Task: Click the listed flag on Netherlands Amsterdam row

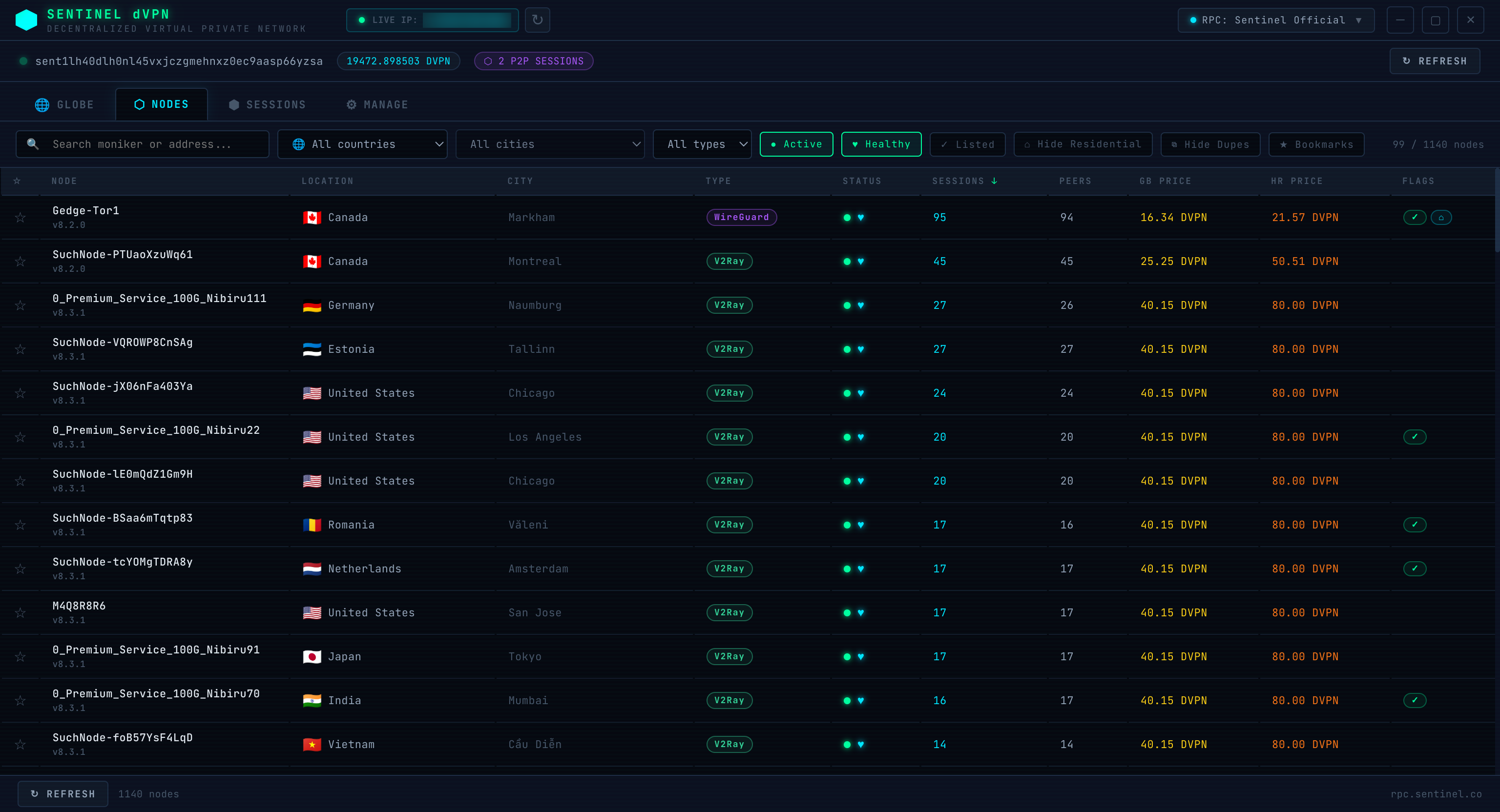Action: pos(1415,568)
